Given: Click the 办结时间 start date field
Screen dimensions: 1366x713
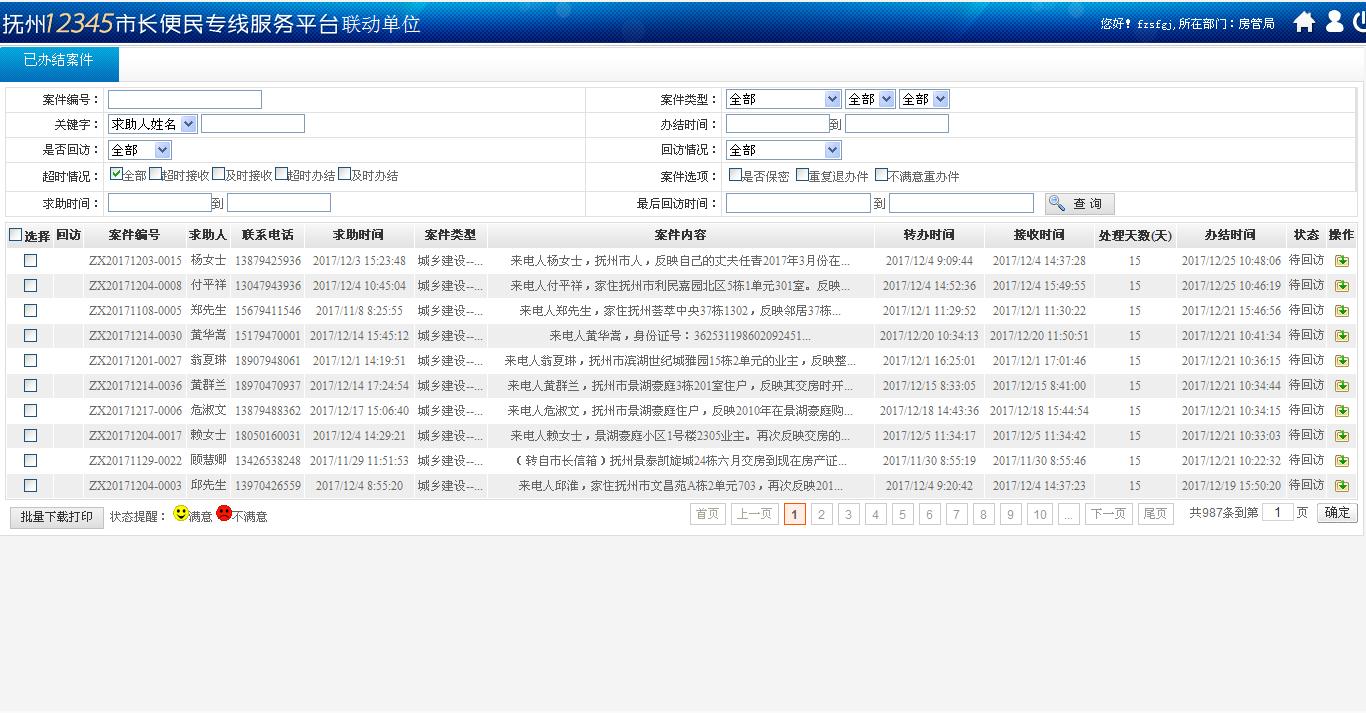Looking at the screenshot, I should pos(778,124).
